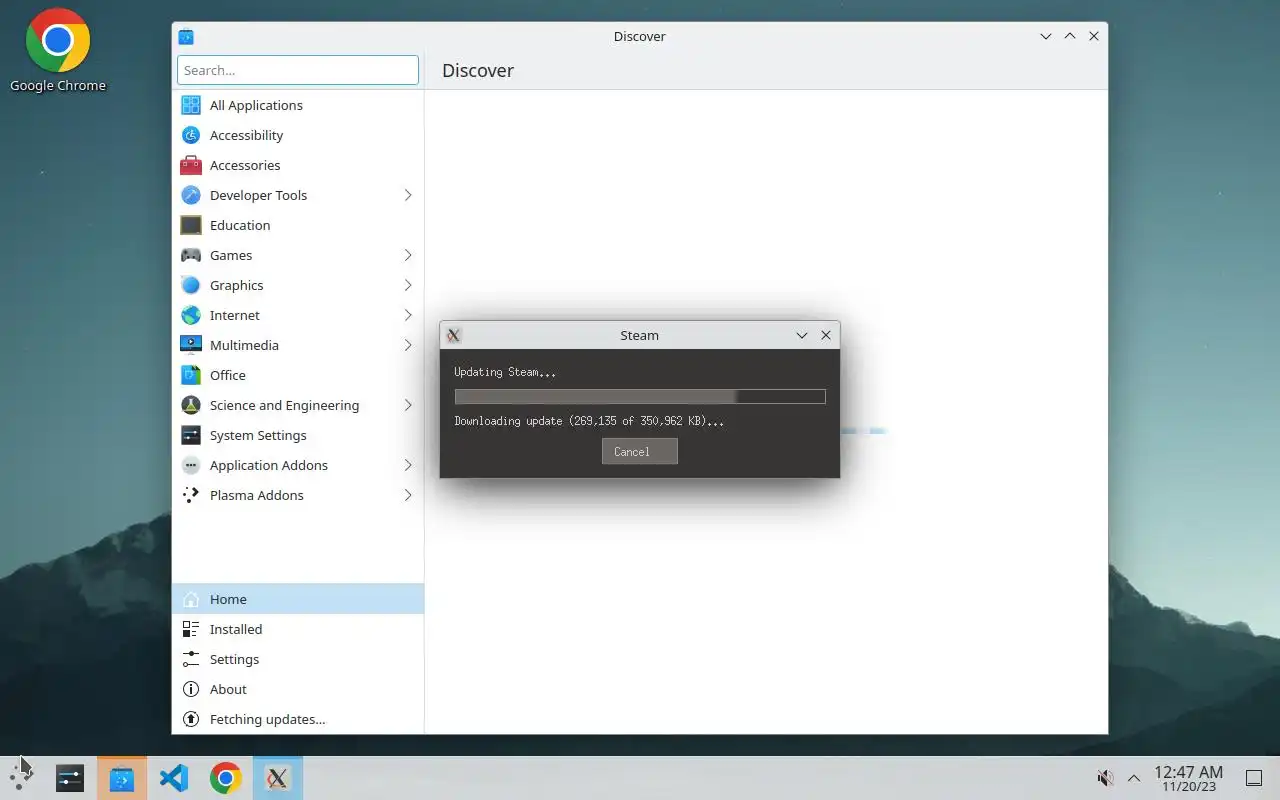
Task: Show hidden system tray icons
Action: coord(1134,778)
